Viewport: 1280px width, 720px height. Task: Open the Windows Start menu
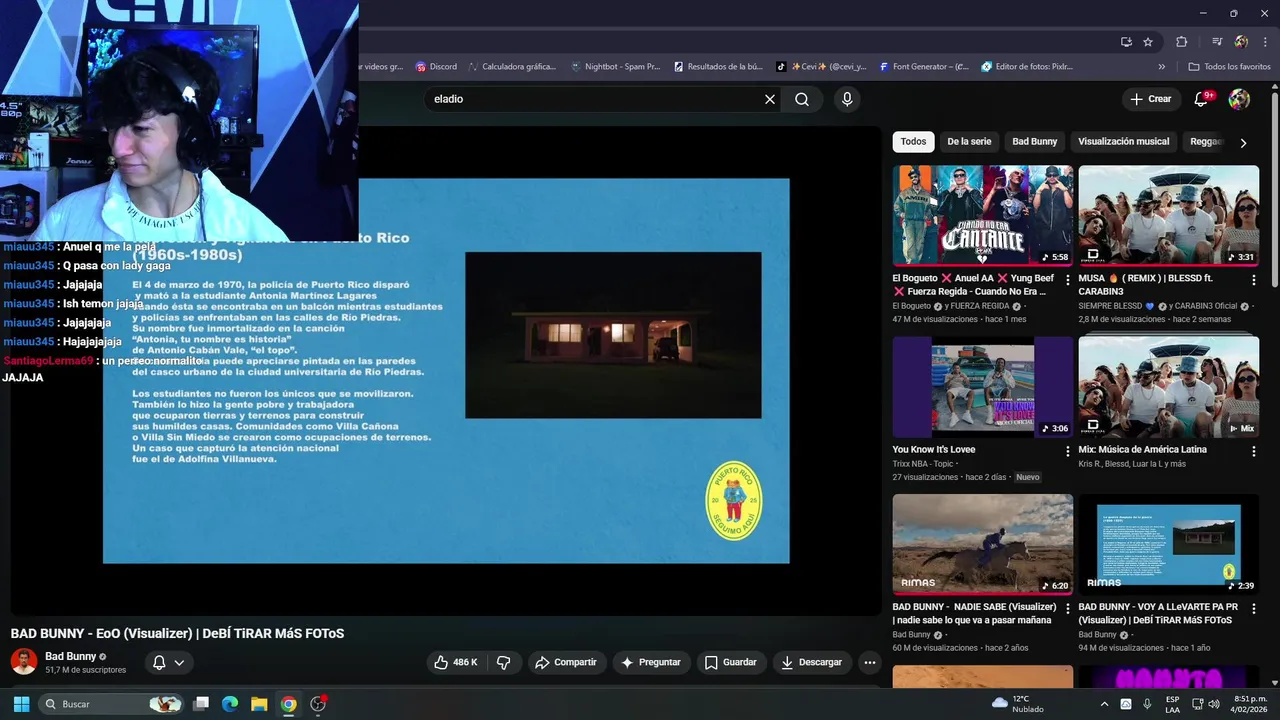[x=22, y=704]
